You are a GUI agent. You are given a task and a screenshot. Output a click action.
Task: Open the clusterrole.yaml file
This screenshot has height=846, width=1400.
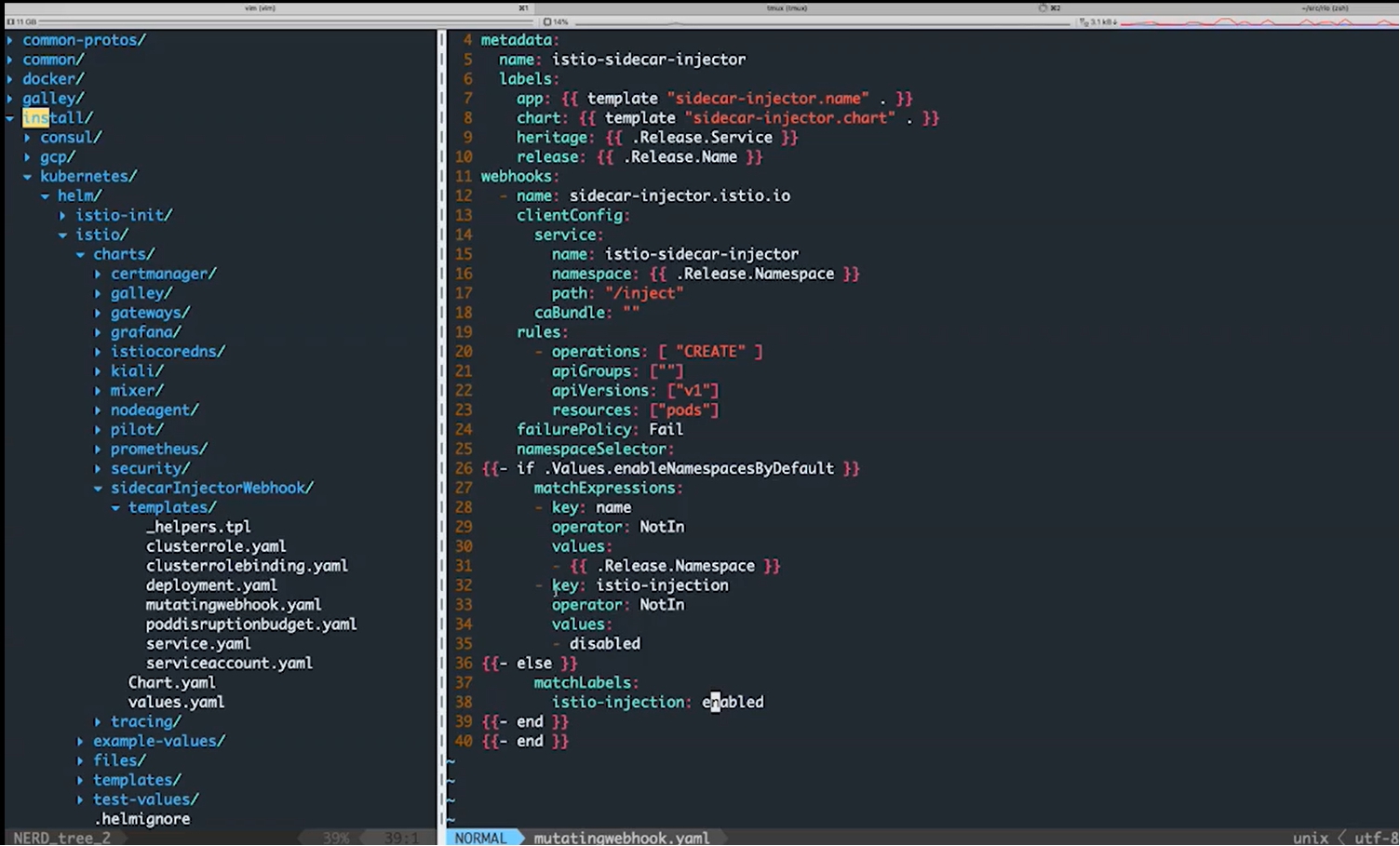(216, 547)
